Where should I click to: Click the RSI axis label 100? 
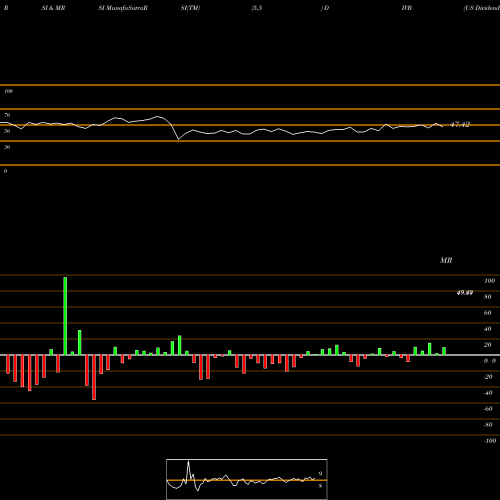(x=8, y=91)
